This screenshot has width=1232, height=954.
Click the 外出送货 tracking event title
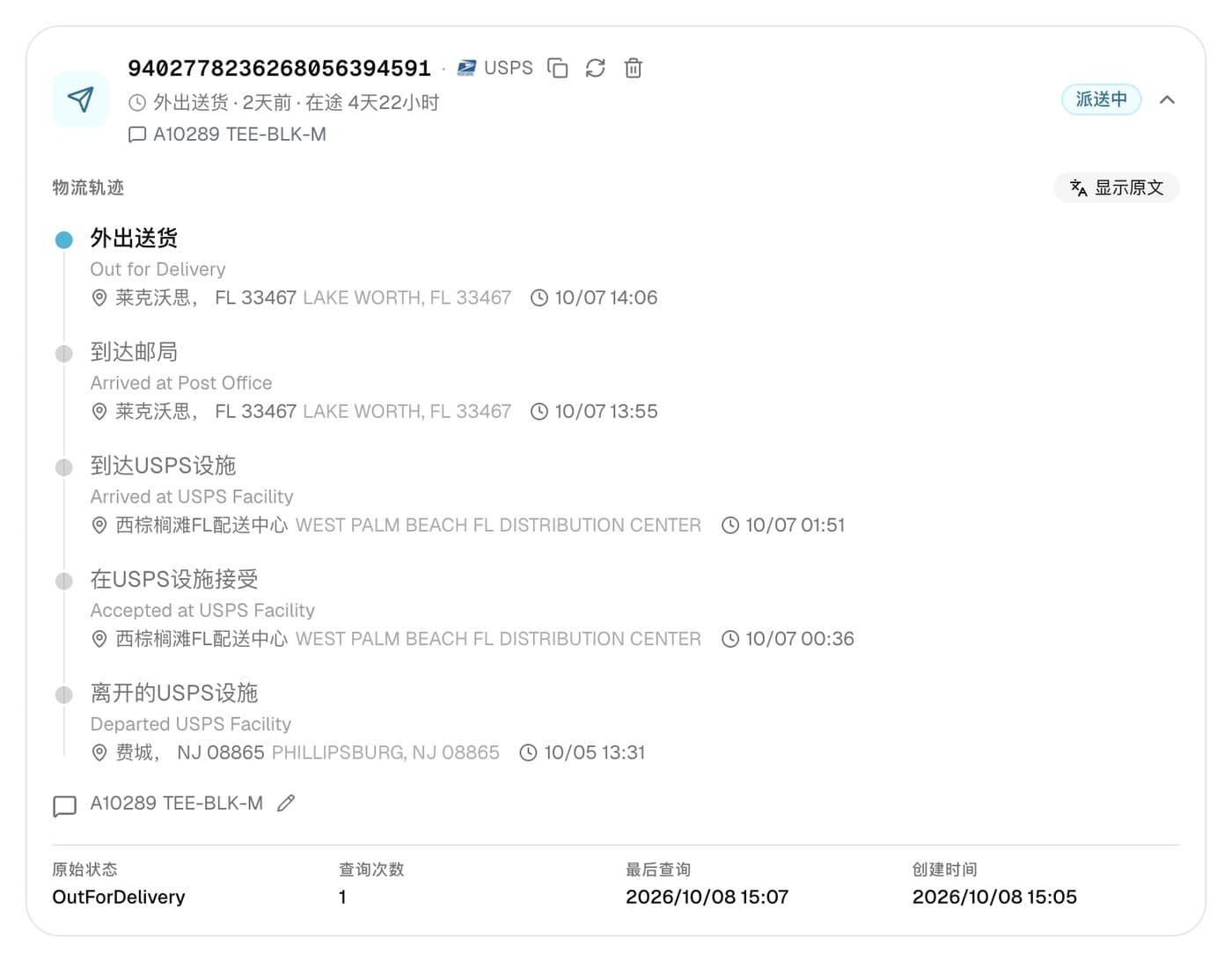tap(134, 238)
